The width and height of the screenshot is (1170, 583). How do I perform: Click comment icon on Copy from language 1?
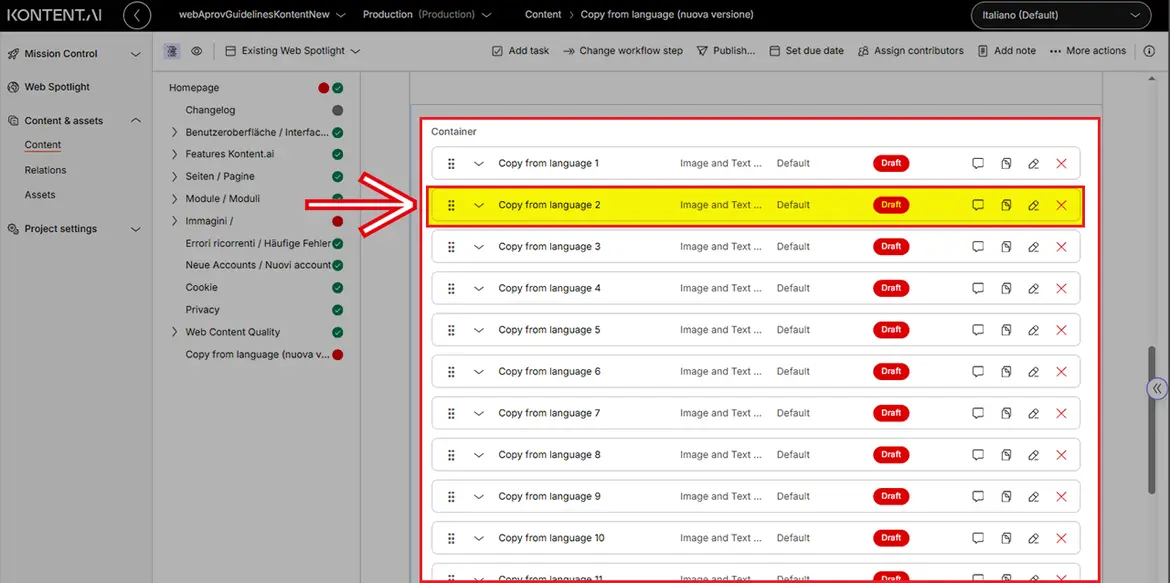click(x=978, y=164)
